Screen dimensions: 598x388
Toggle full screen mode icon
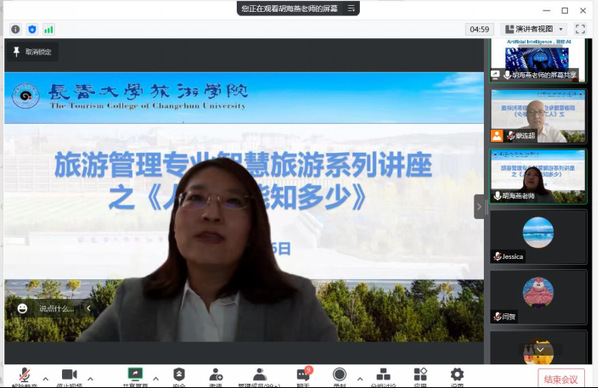580,29
